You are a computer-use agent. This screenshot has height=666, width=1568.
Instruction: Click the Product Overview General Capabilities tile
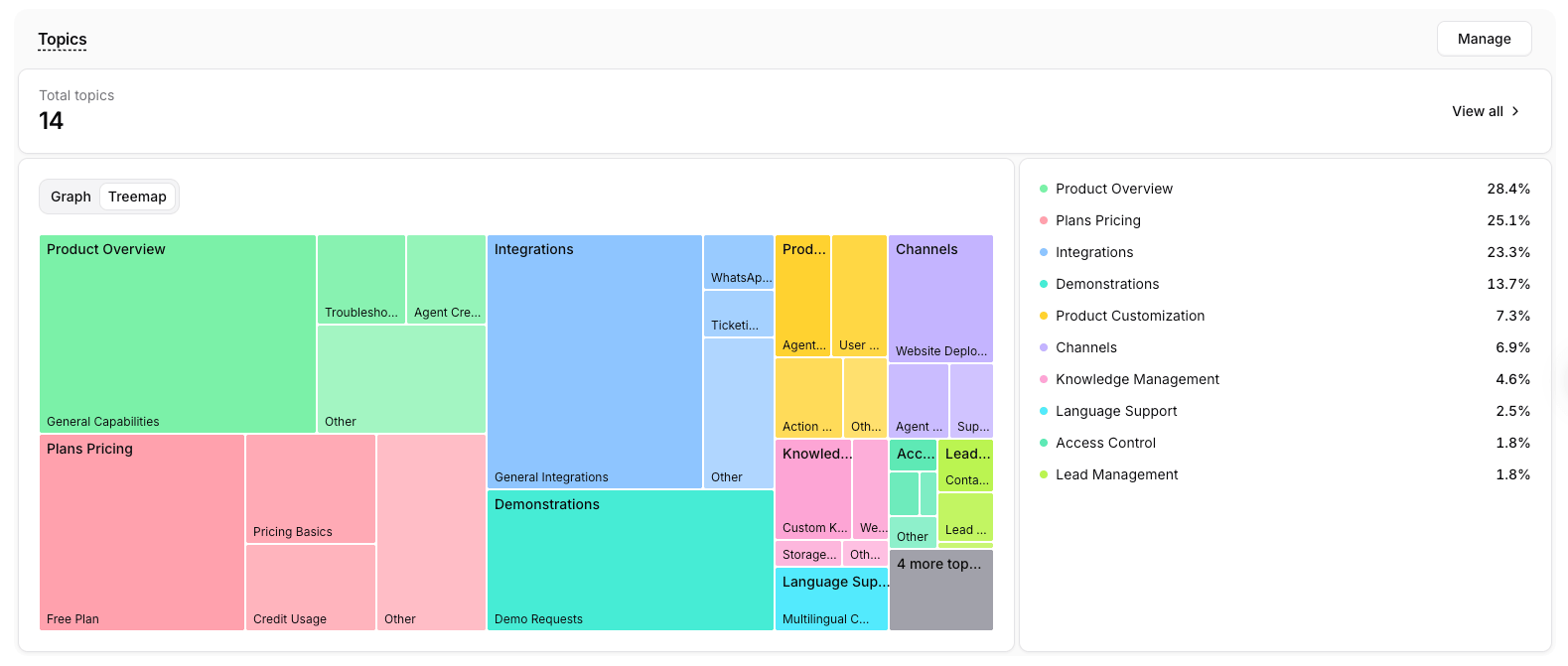pos(178,333)
